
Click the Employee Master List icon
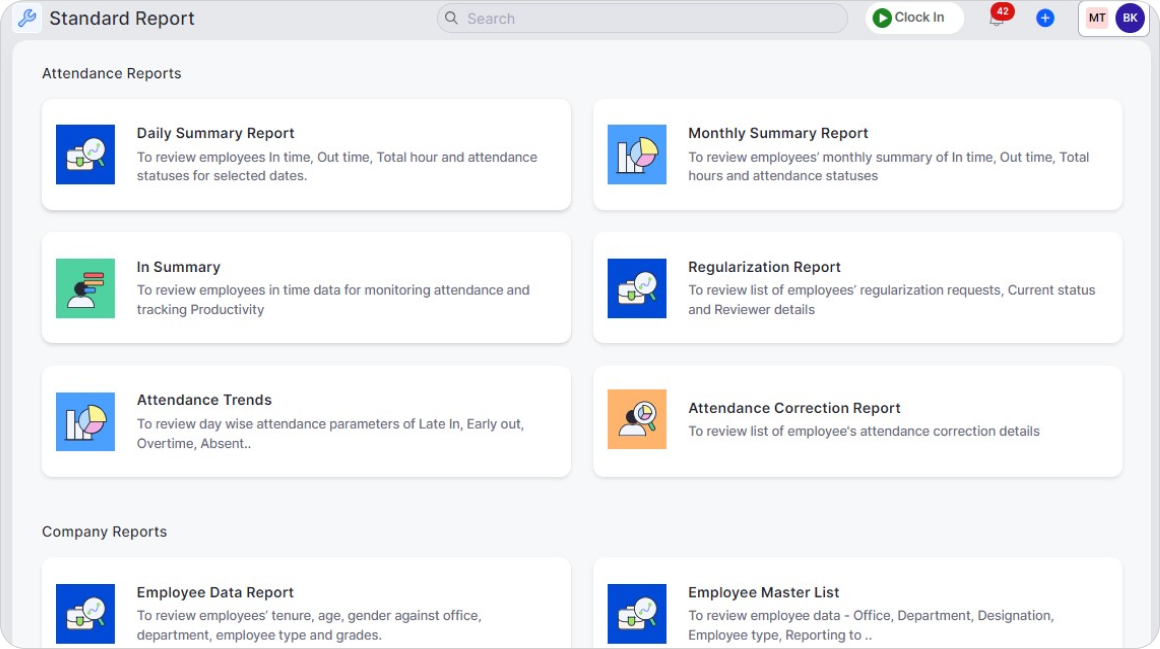[637, 613]
